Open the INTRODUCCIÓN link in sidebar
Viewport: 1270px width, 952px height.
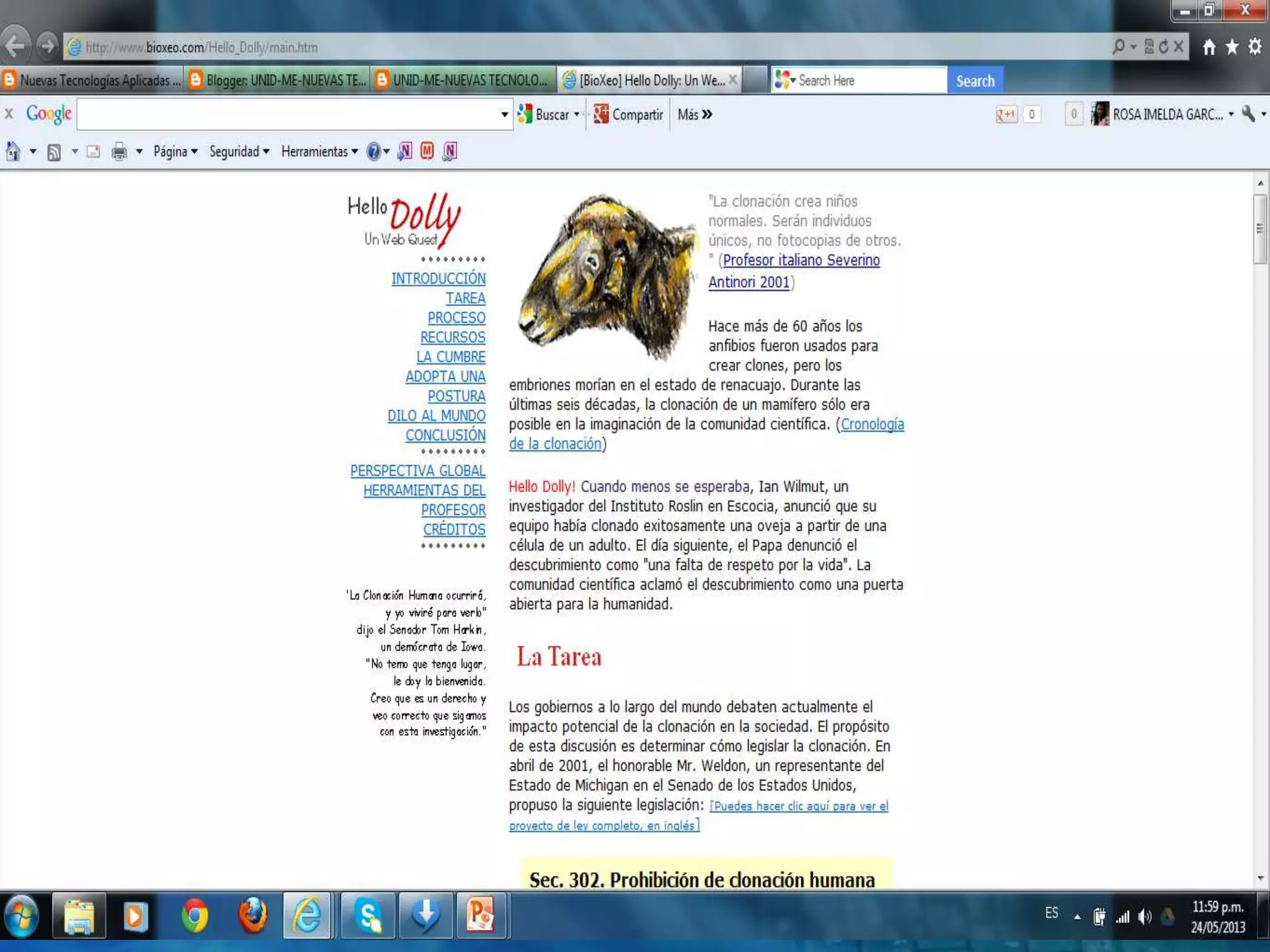[x=438, y=279]
